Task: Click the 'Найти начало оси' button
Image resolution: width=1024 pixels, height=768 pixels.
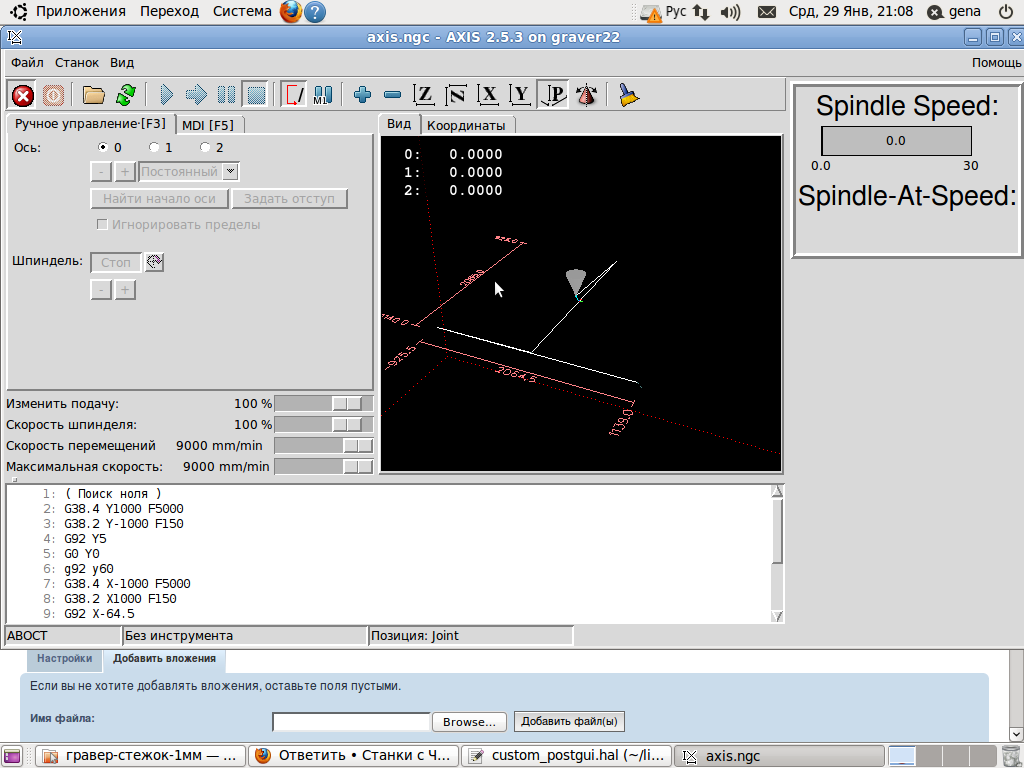Action: click(159, 199)
